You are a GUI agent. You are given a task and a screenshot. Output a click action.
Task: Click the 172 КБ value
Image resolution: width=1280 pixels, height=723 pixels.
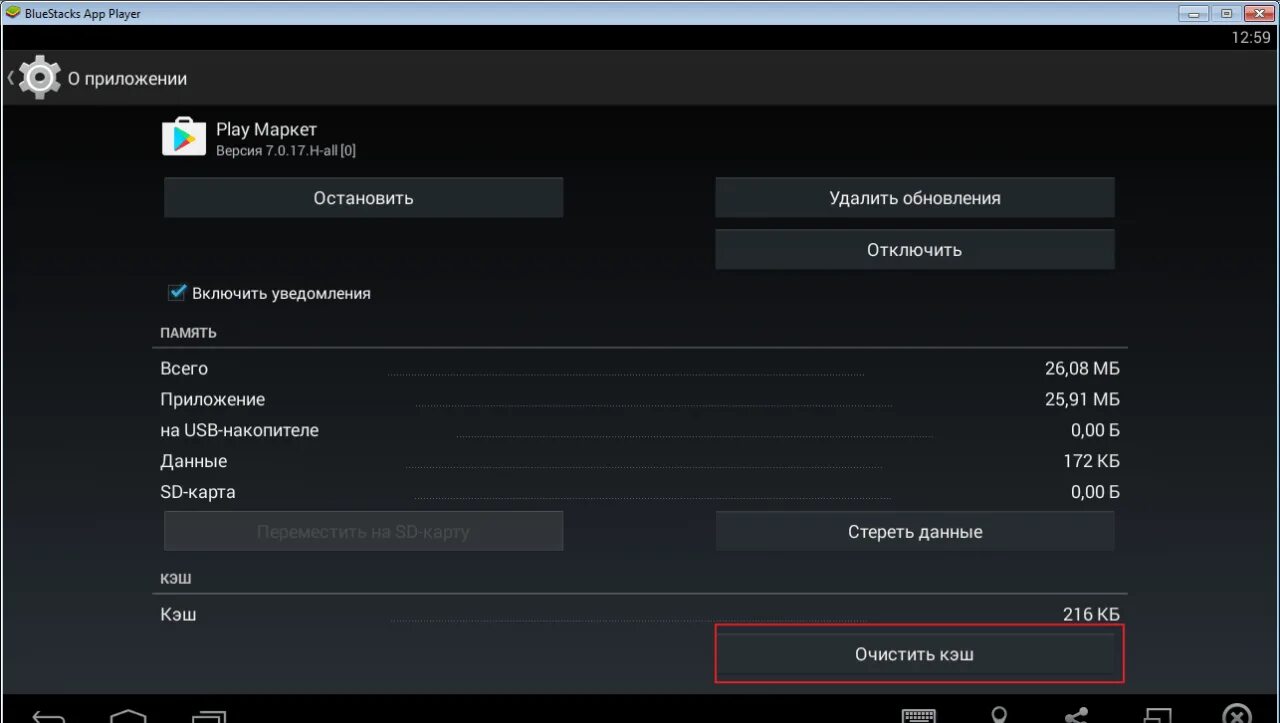(1091, 461)
